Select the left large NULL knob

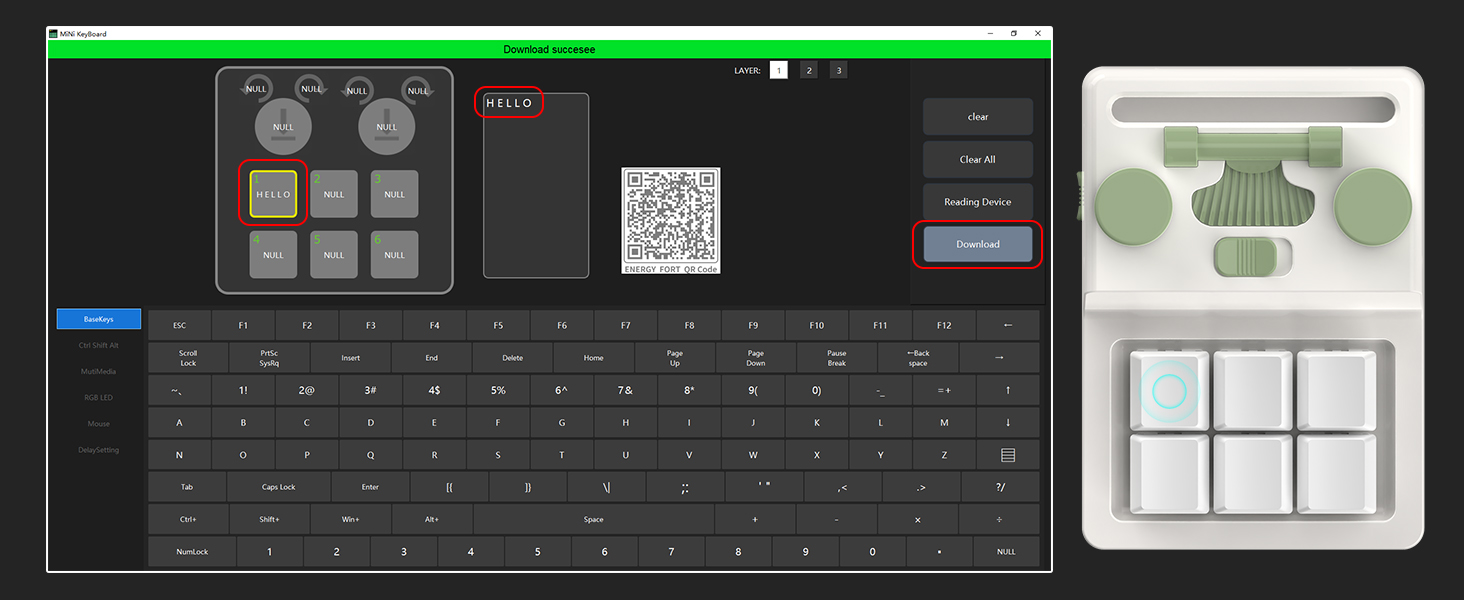pyautogui.click(x=283, y=126)
